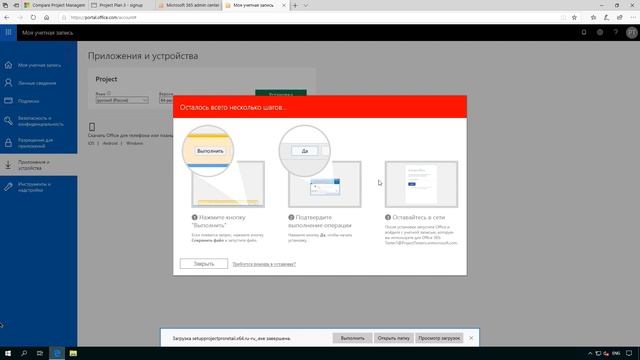Dismiss the download notification bar with X

point(471,338)
